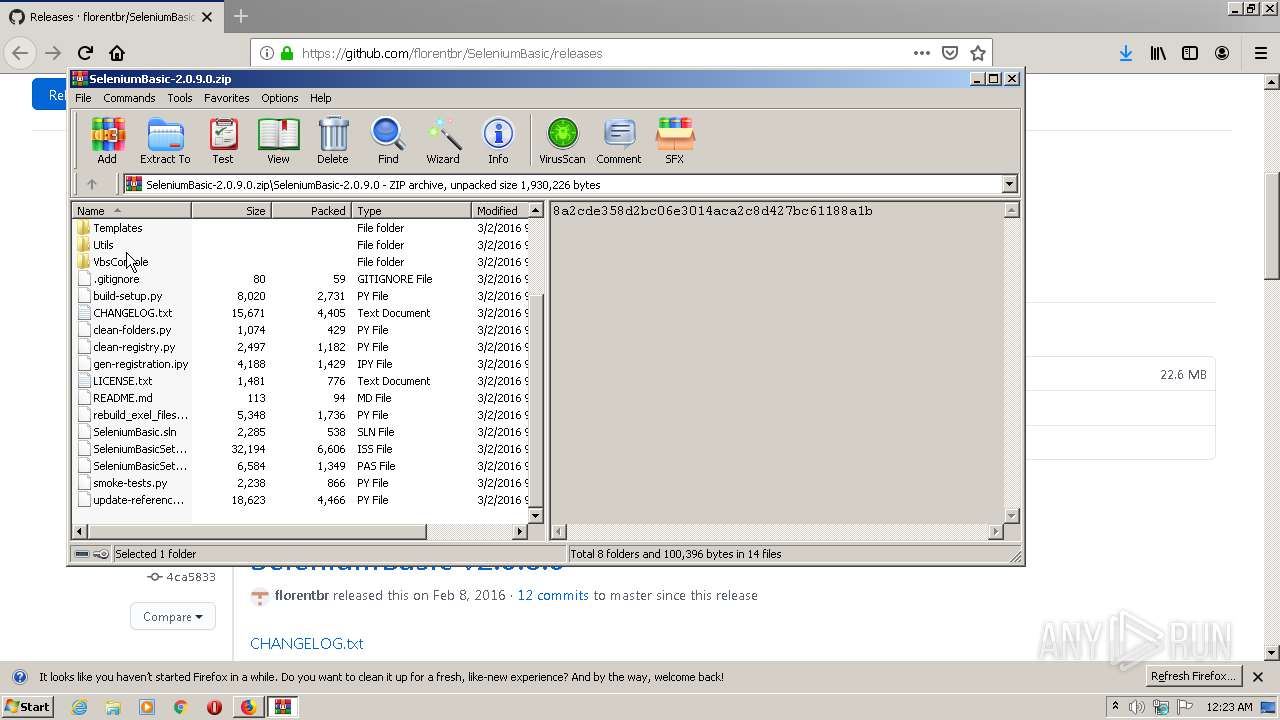
Task: Select SeleniumBasic.sln file
Action: click(134, 432)
